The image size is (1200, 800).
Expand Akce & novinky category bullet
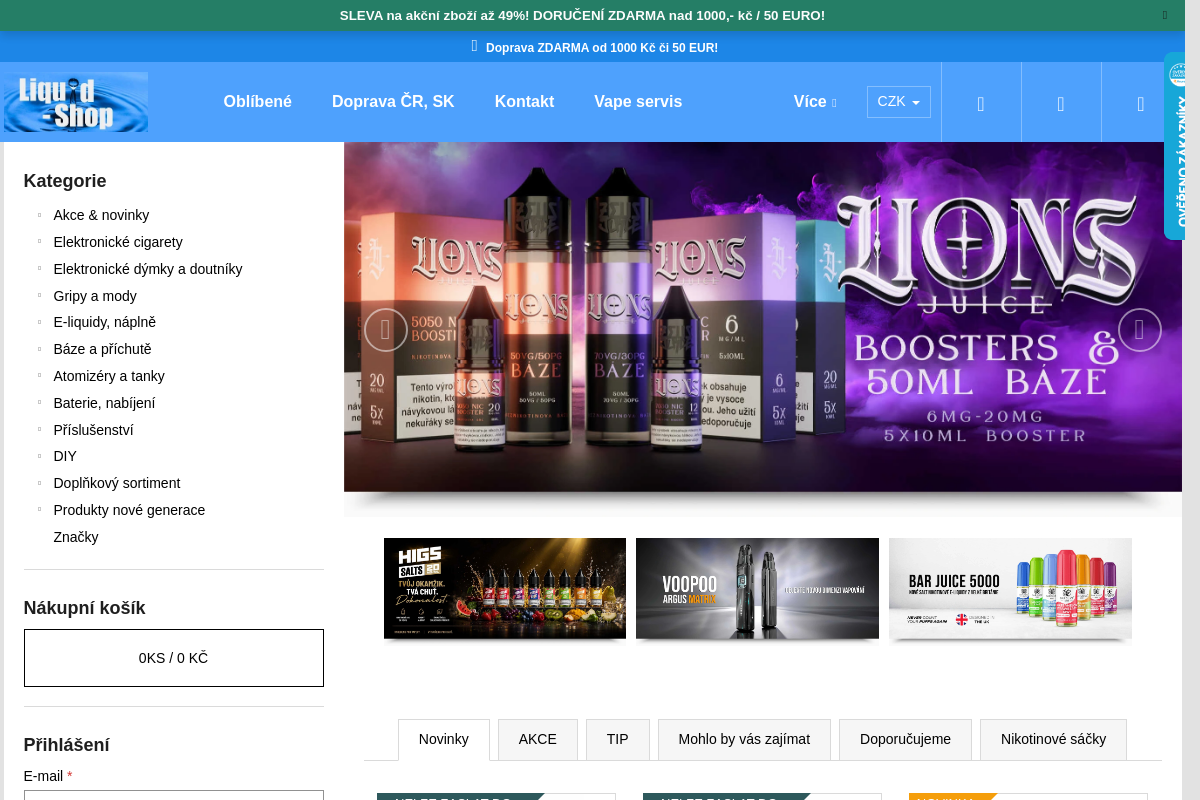coord(39,215)
